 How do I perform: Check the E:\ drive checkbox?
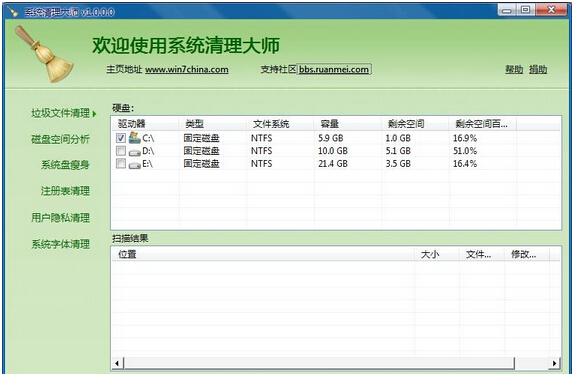coord(121,163)
